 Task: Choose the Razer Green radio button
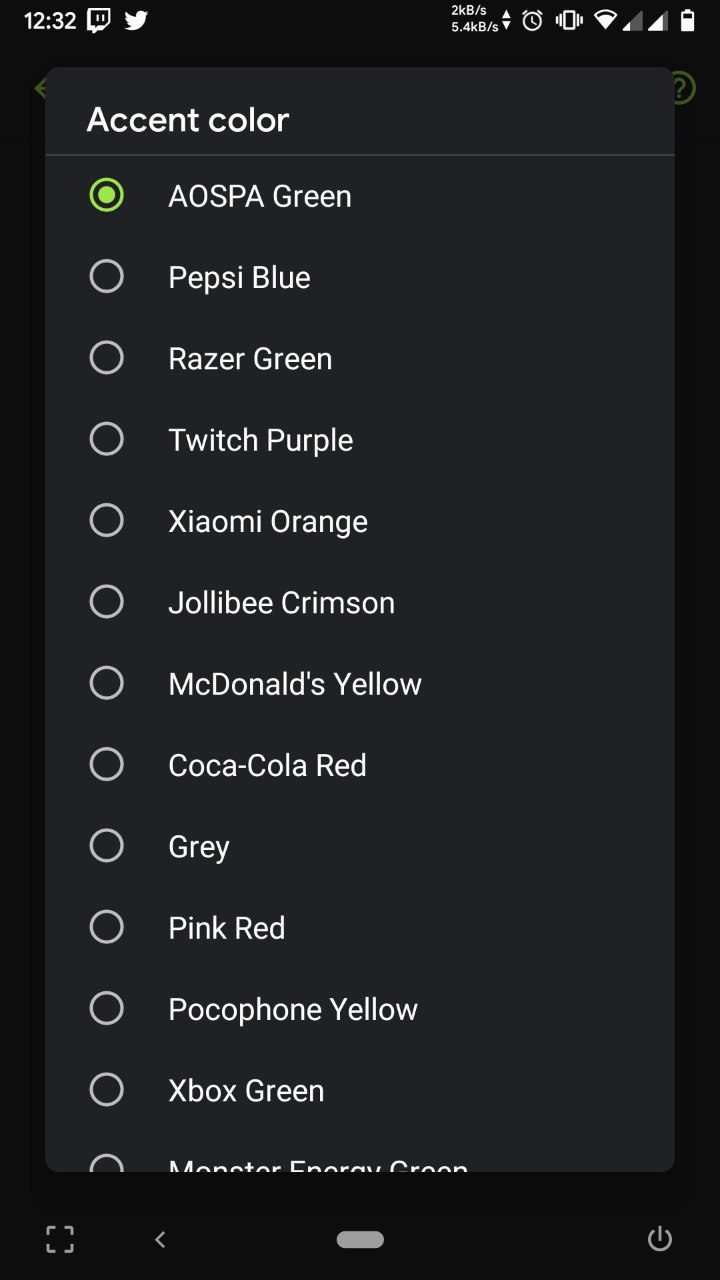tap(107, 357)
